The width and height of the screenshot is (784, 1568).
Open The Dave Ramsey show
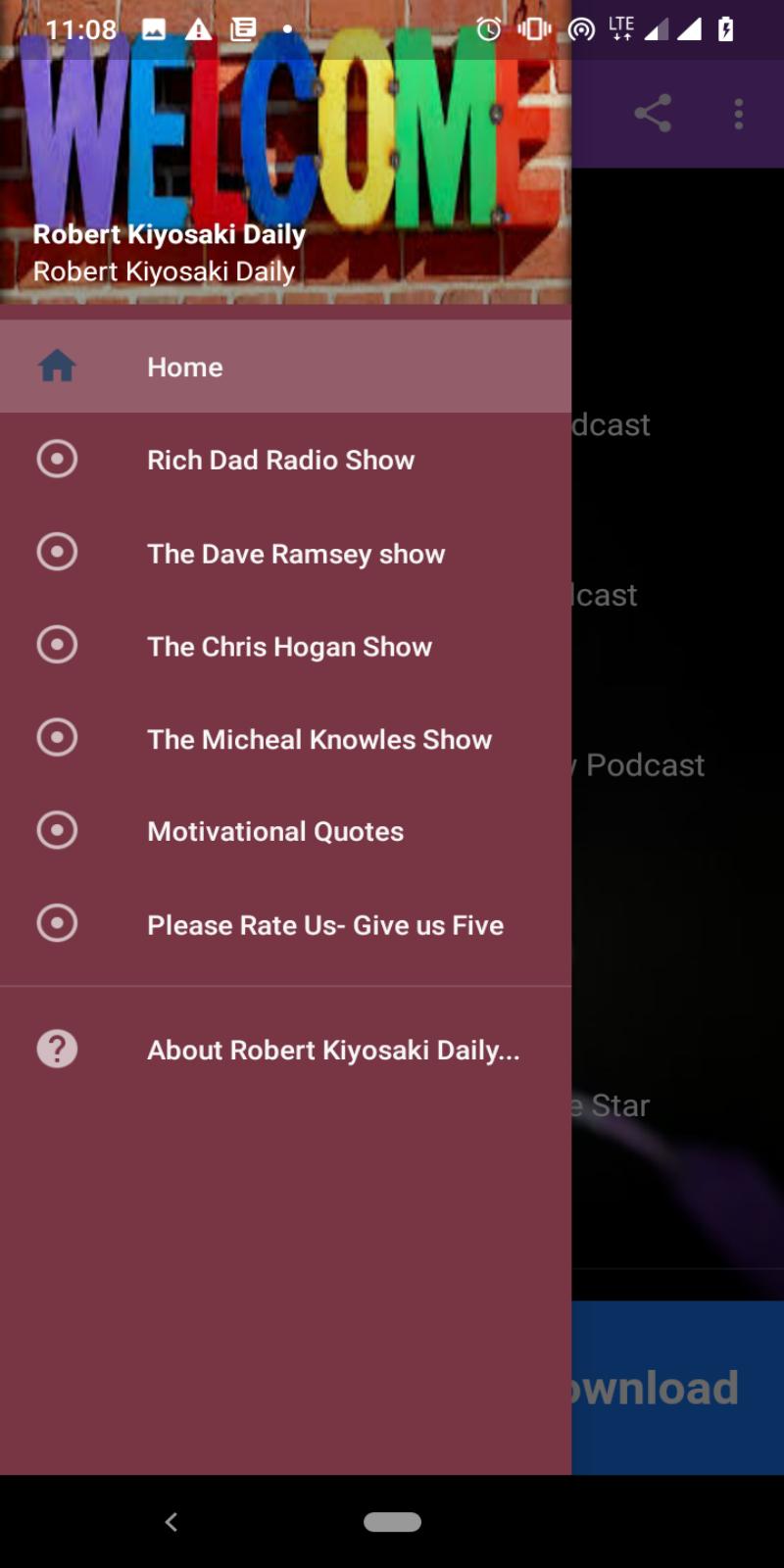tap(285, 552)
